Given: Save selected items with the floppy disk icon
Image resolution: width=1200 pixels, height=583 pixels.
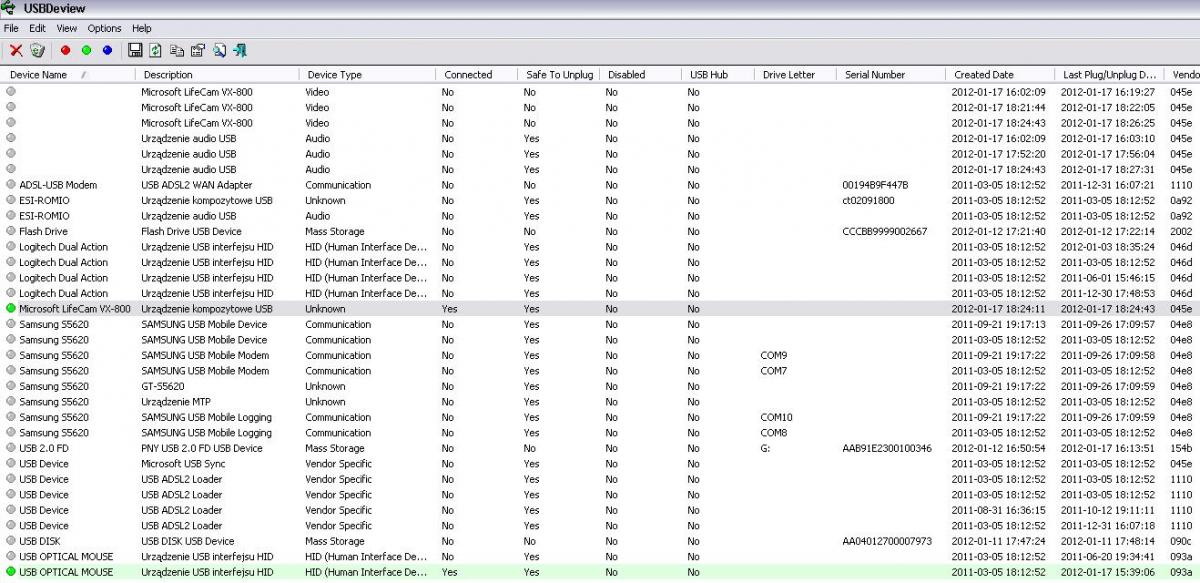Looking at the screenshot, I should [135, 50].
